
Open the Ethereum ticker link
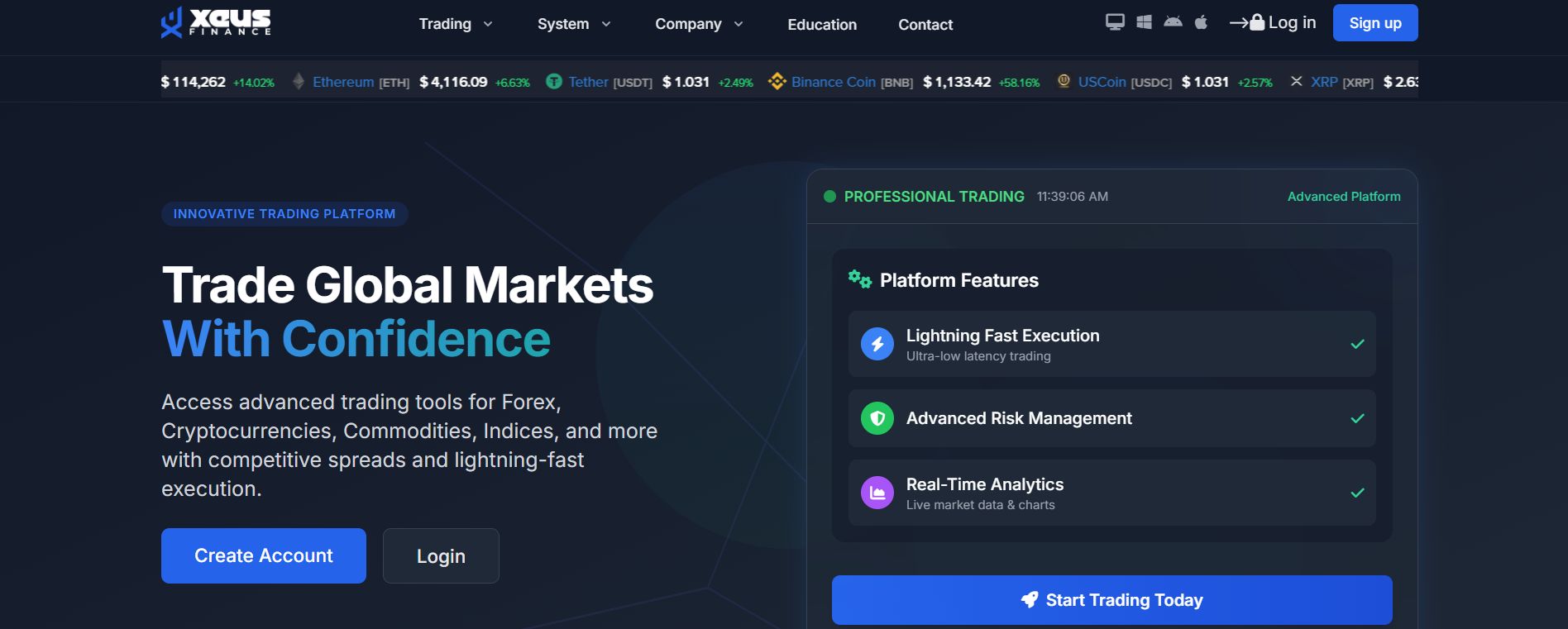tap(343, 82)
